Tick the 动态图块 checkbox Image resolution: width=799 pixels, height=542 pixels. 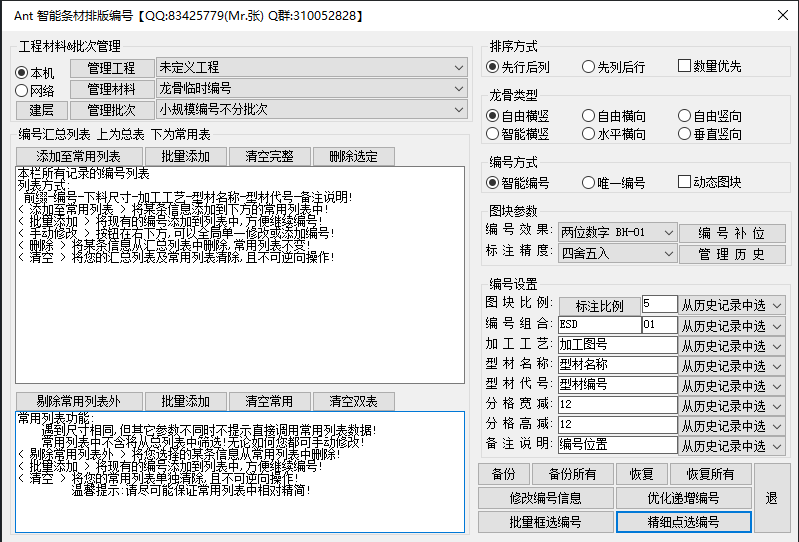point(685,183)
